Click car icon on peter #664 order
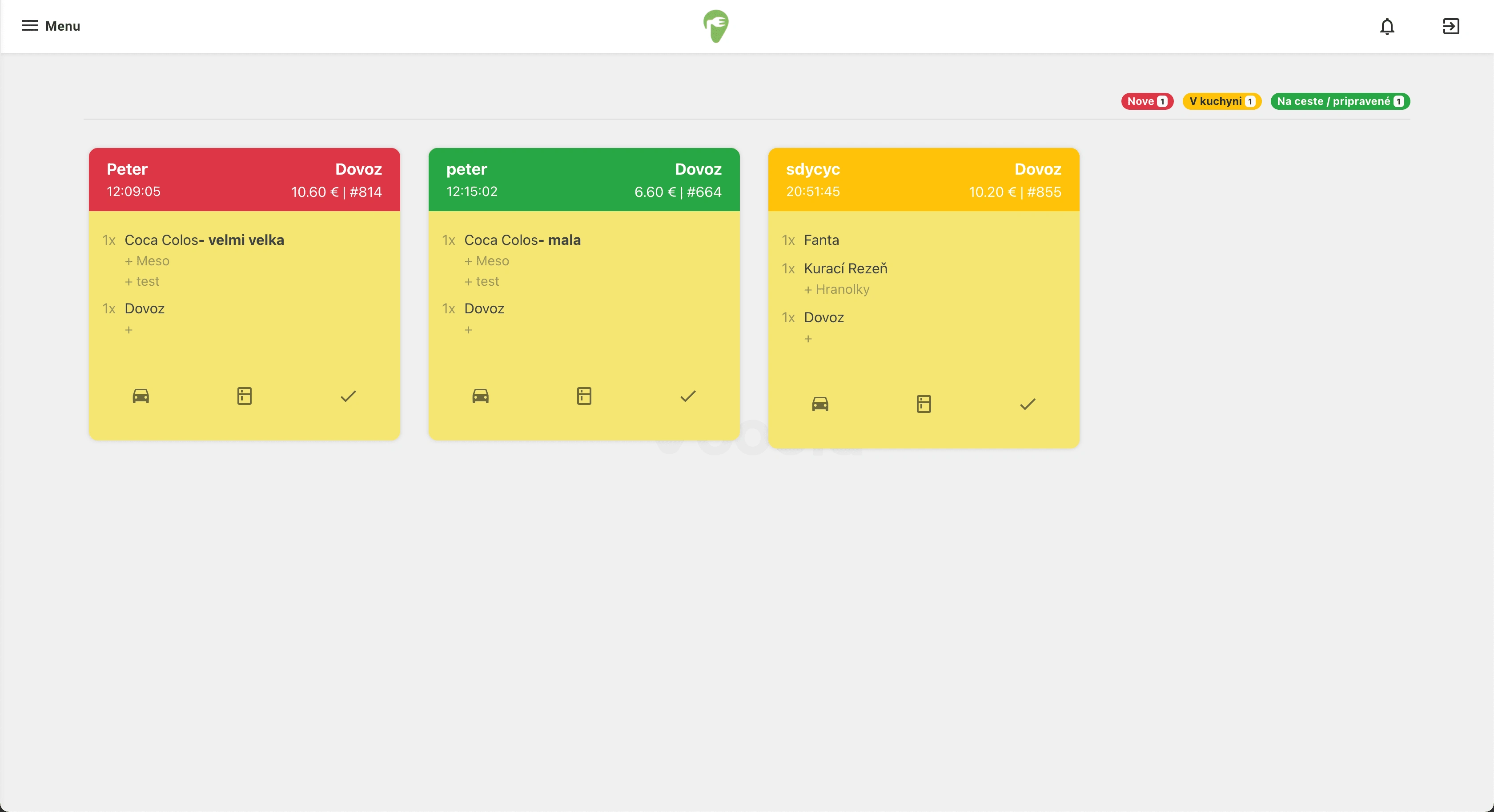Image resolution: width=1494 pixels, height=812 pixels. click(480, 396)
